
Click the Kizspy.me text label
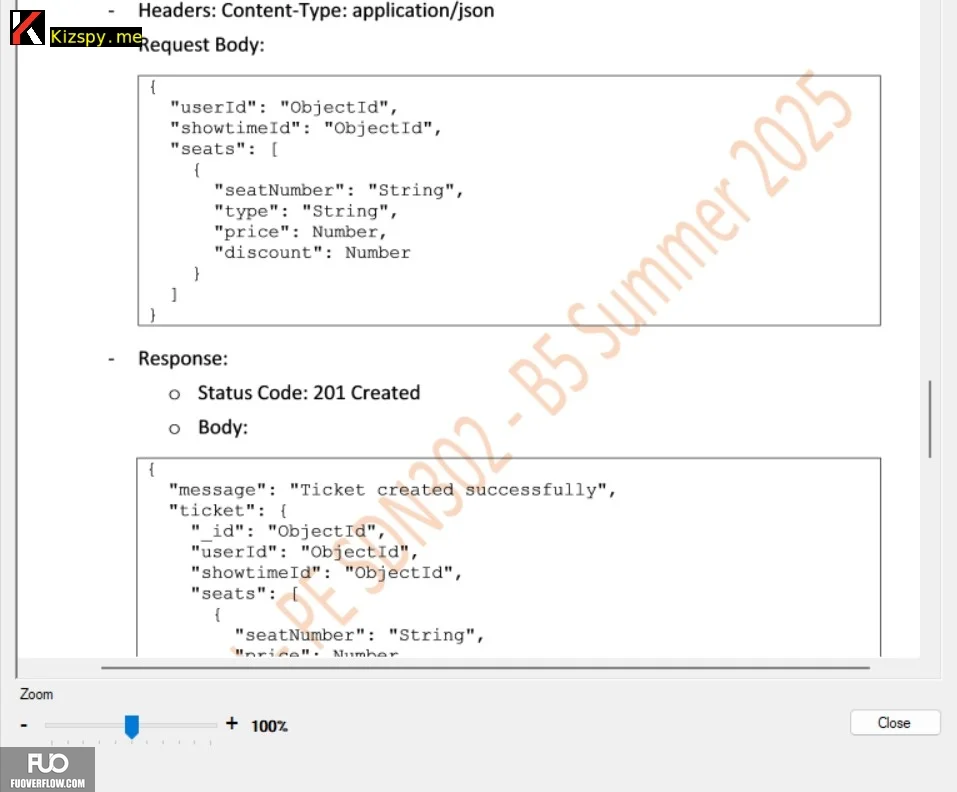pyautogui.click(x=96, y=37)
